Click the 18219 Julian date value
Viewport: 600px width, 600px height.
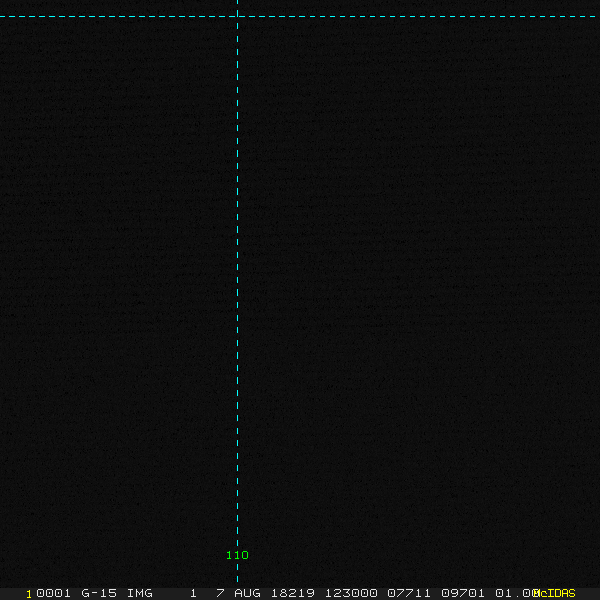[290, 593]
